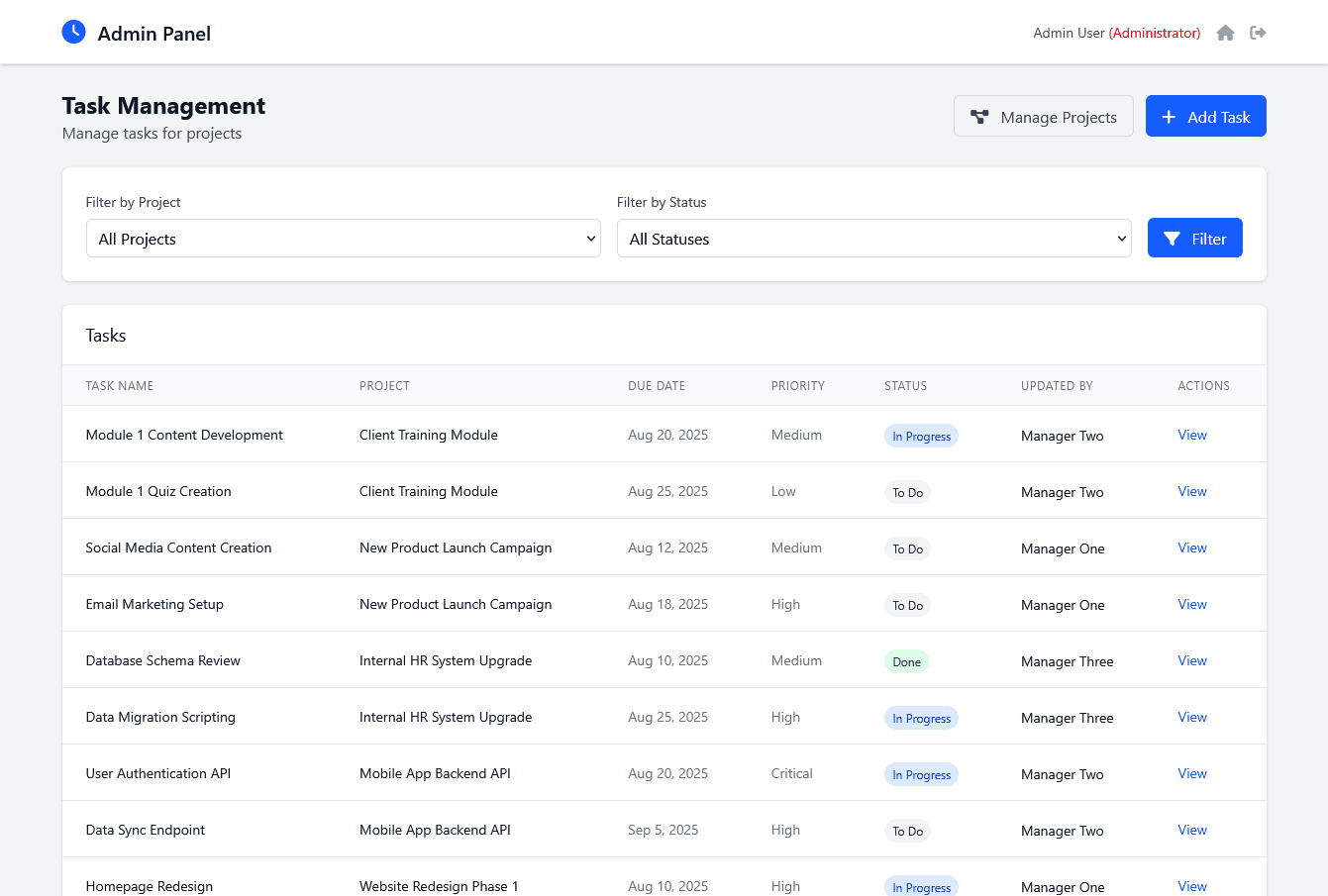Click the Manage Projects button
This screenshot has width=1328, height=896.
pos(1043,116)
